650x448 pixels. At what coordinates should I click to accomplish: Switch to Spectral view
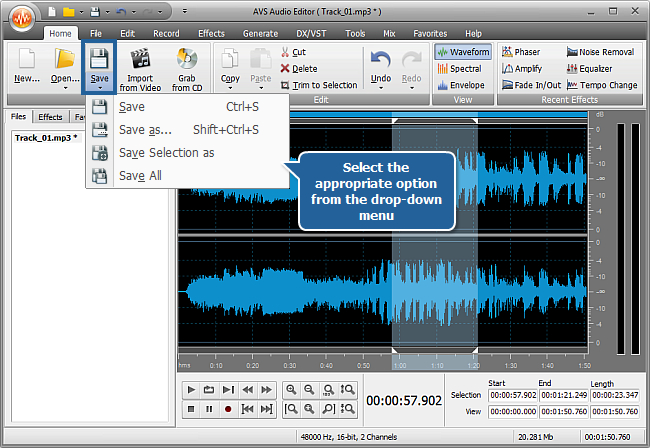[x=459, y=69]
